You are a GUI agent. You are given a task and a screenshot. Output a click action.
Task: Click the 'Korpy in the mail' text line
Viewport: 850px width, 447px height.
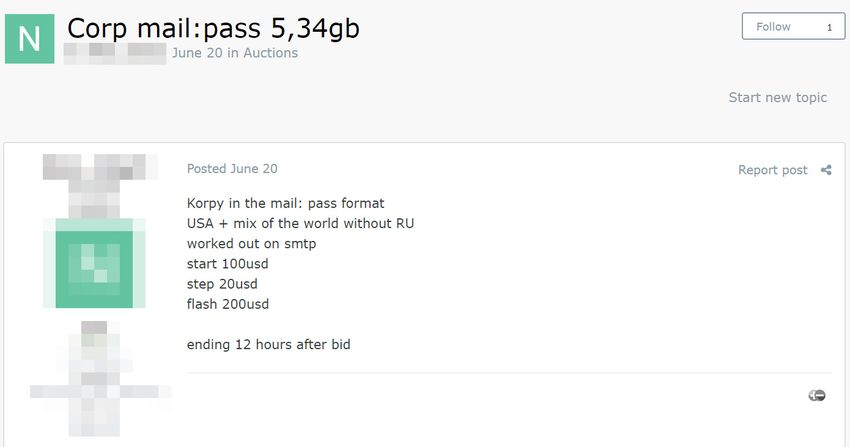click(286, 203)
